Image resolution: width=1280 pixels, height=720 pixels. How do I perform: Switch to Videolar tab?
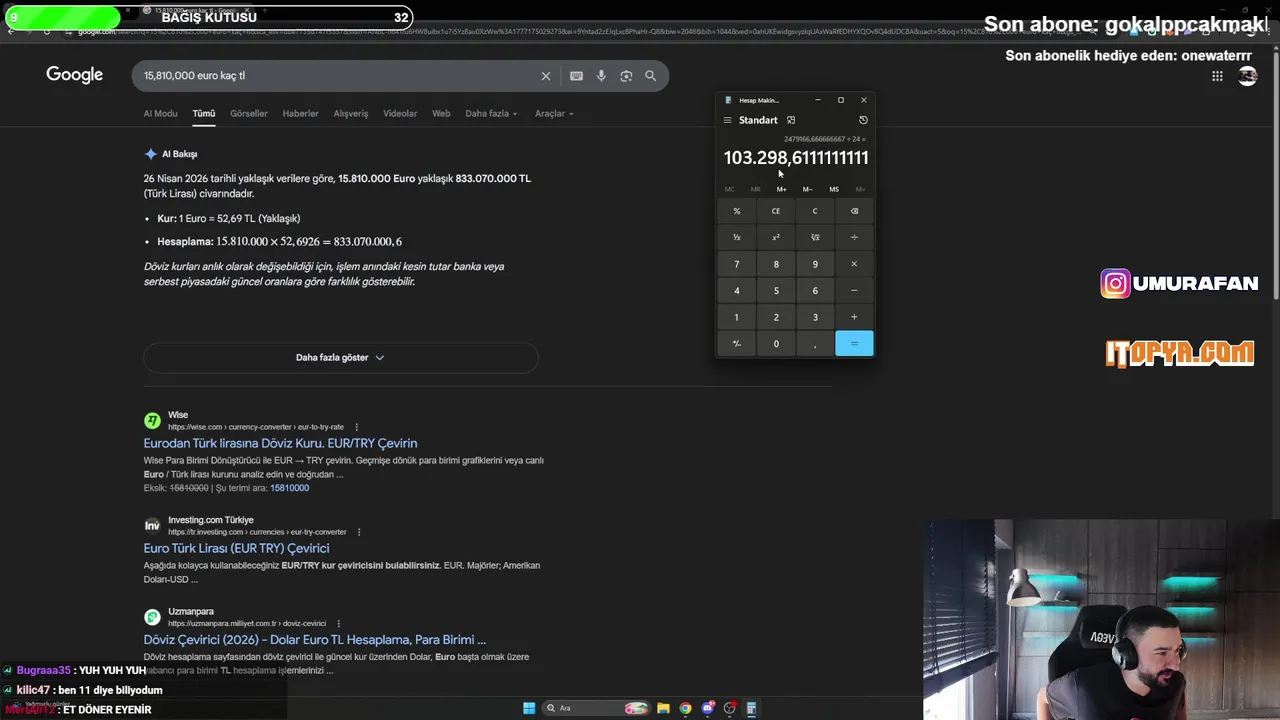click(x=400, y=113)
